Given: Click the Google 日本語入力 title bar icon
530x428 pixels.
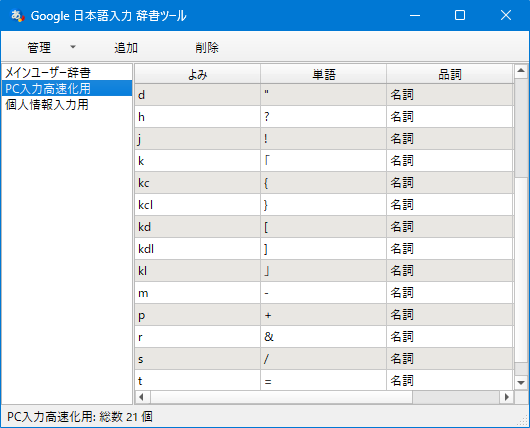Looking at the screenshot, I should (17, 15).
